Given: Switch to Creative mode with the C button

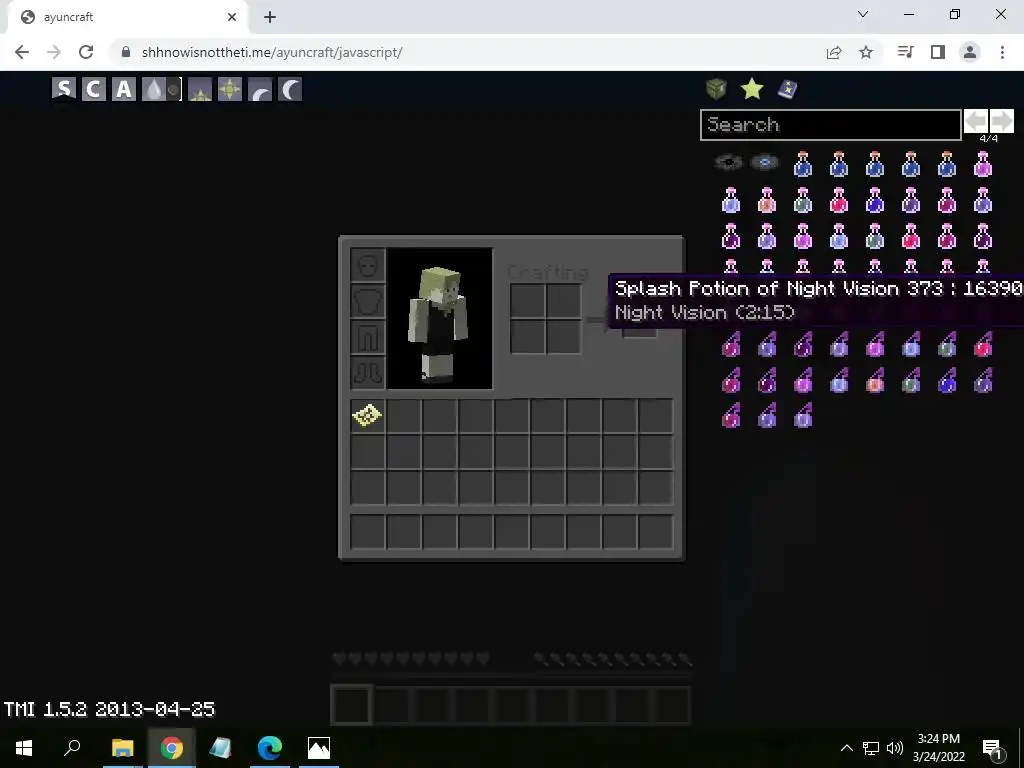Looking at the screenshot, I should (93, 89).
